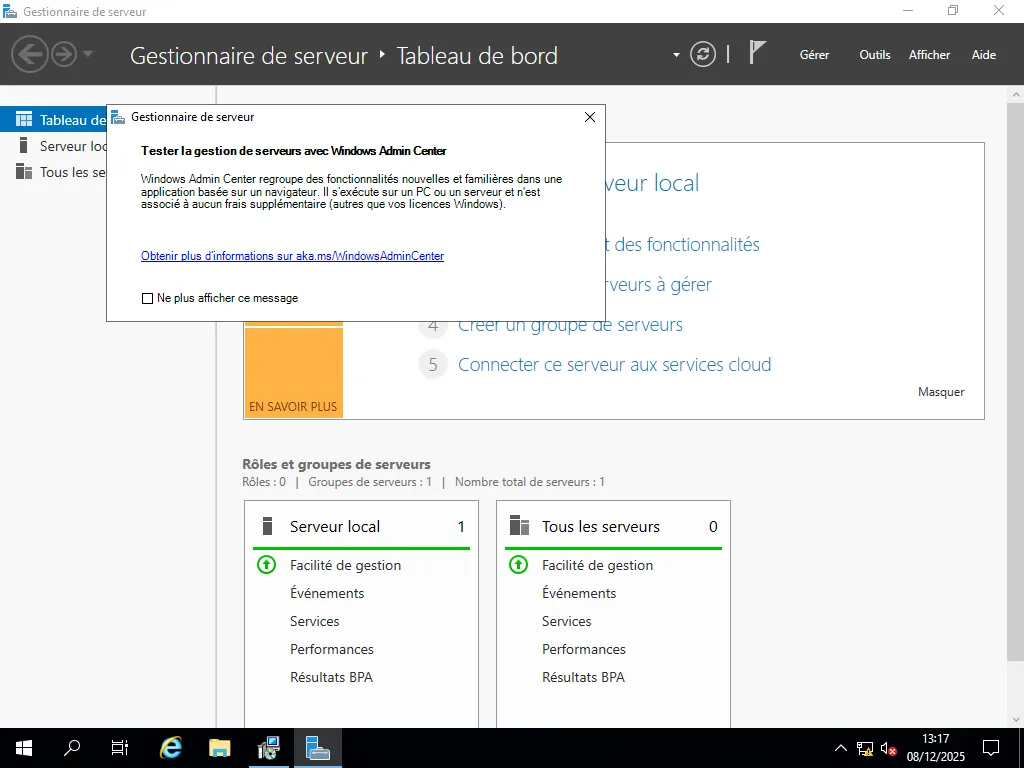The width and height of the screenshot is (1024, 768).
Task: Click the back navigation arrow
Action: point(29,54)
